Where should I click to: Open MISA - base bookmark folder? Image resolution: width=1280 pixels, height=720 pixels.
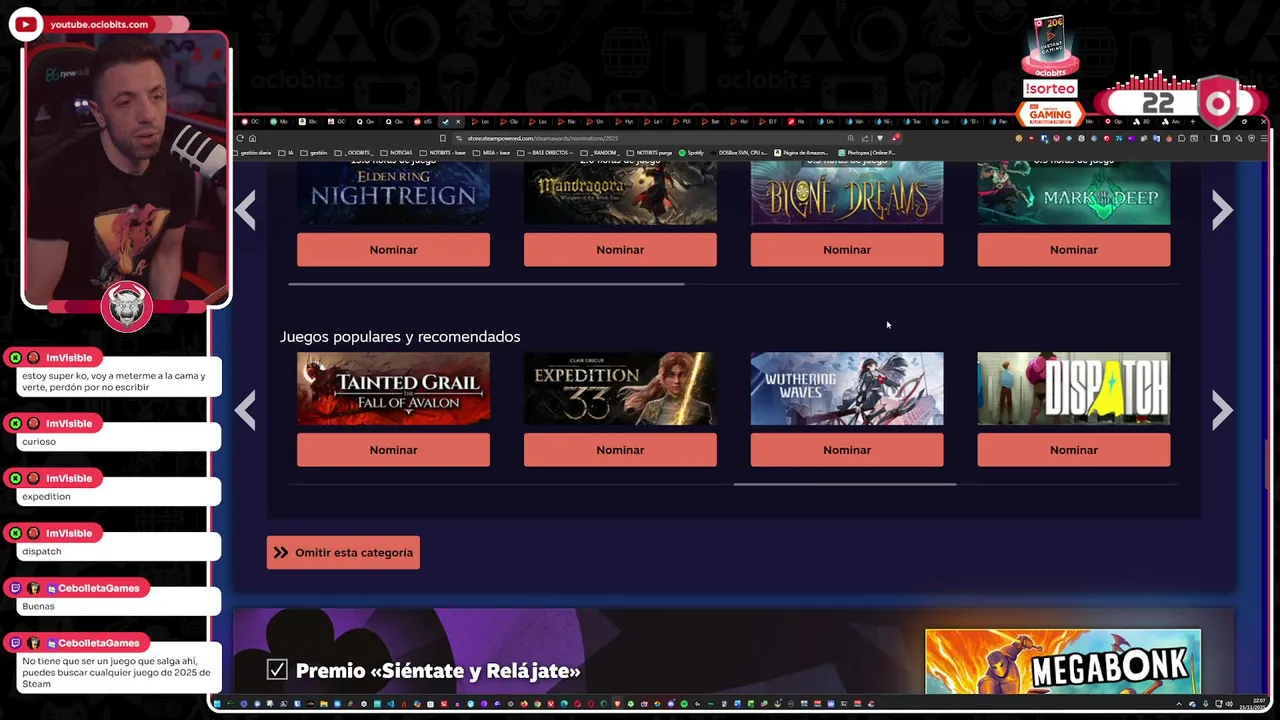coord(491,153)
